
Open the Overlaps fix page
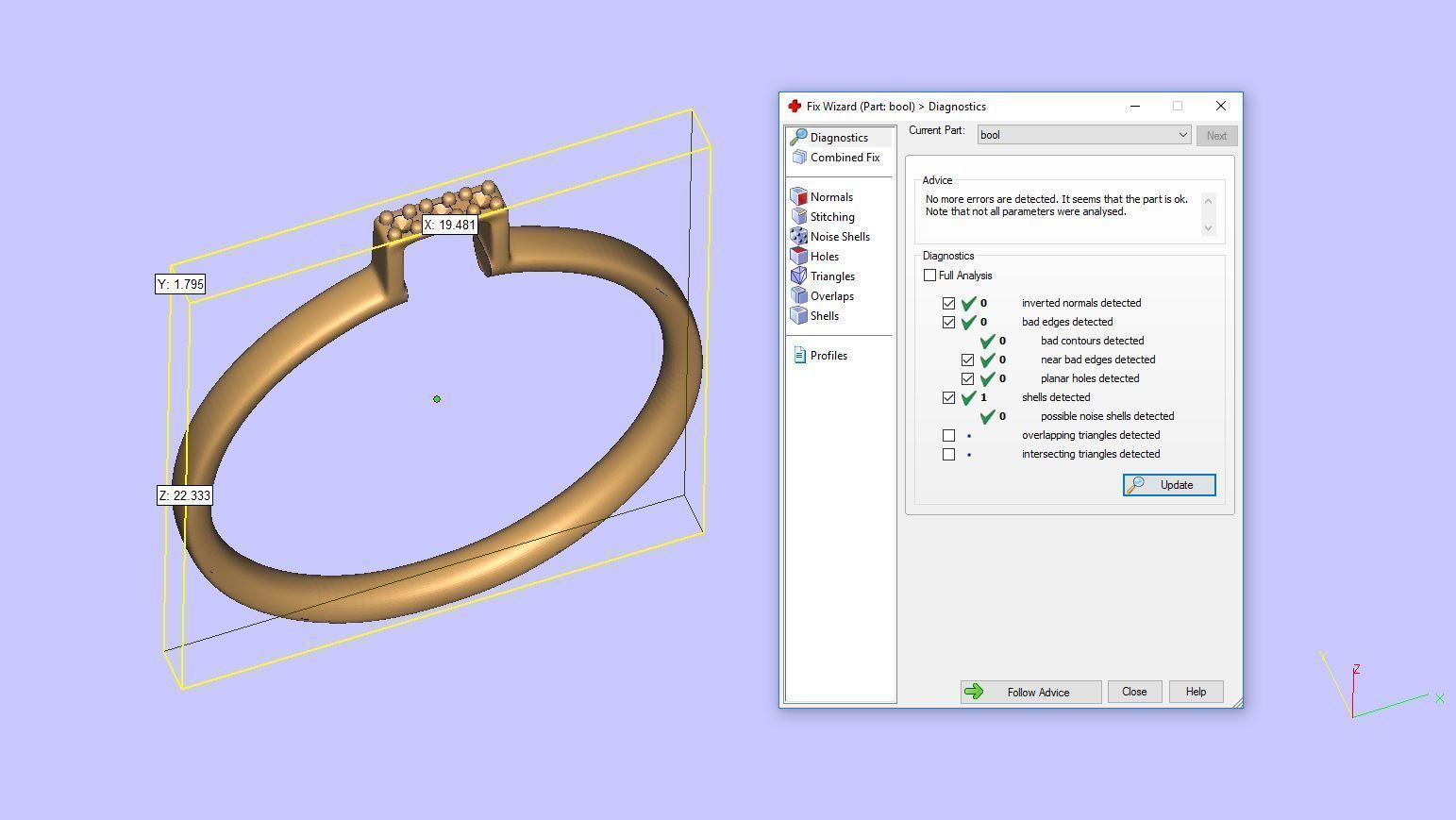[831, 296]
